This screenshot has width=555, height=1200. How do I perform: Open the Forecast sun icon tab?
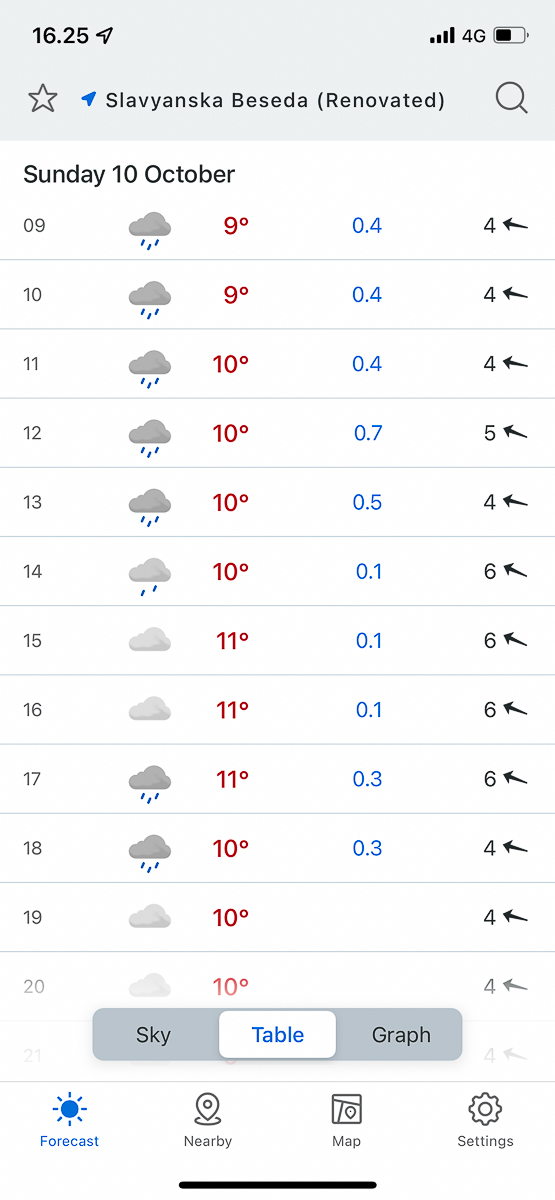pyautogui.click(x=70, y=1120)
